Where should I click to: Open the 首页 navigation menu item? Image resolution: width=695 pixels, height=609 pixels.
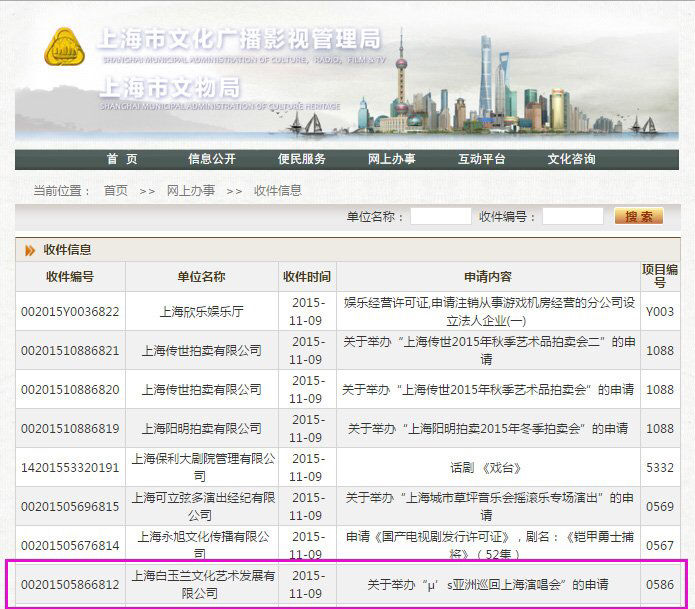click(x=122, y=159)
